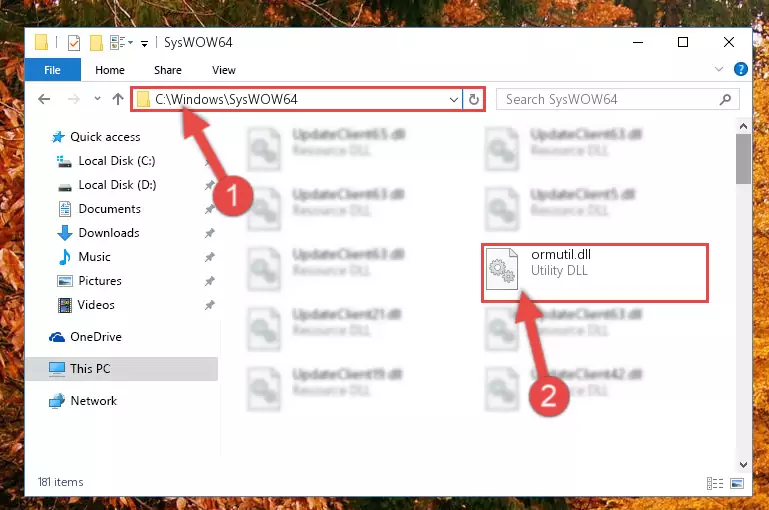The image size is (769, 510).
Task: Open recent locations dropdown arrow
Action: pos(97,99)
